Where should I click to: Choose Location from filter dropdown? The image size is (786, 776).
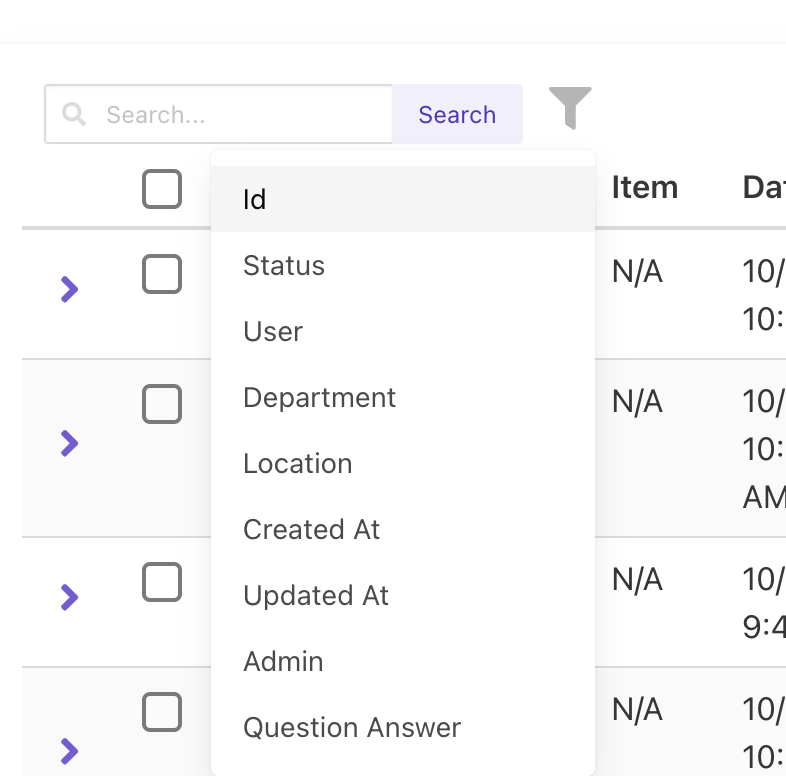pos(298,464)
